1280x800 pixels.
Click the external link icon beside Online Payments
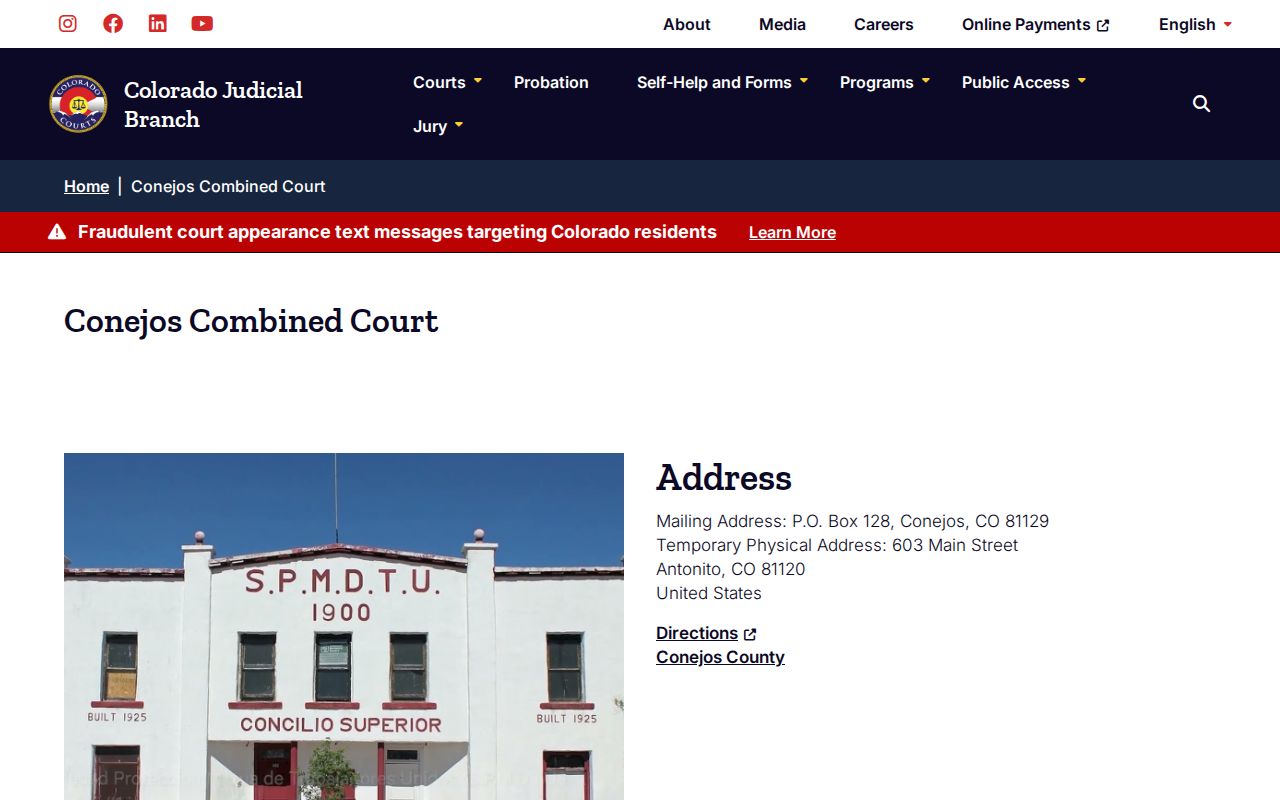tap(1103, 25)
